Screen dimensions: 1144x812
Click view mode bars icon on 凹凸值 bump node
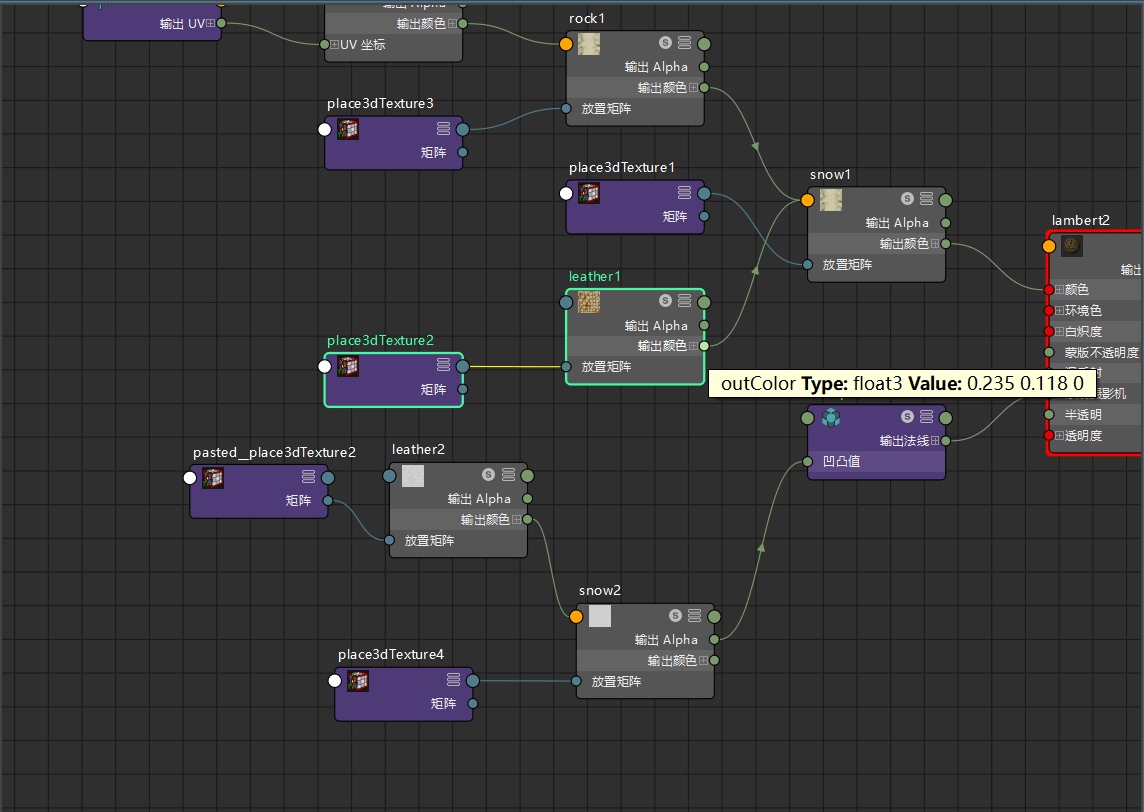927,417
